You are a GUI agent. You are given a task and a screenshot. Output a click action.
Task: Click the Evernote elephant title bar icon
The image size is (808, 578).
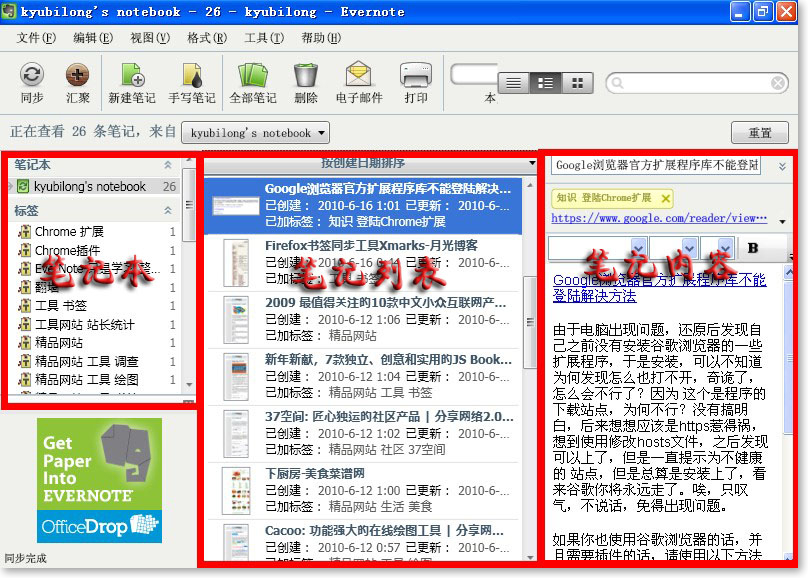(x=9, y=11)
